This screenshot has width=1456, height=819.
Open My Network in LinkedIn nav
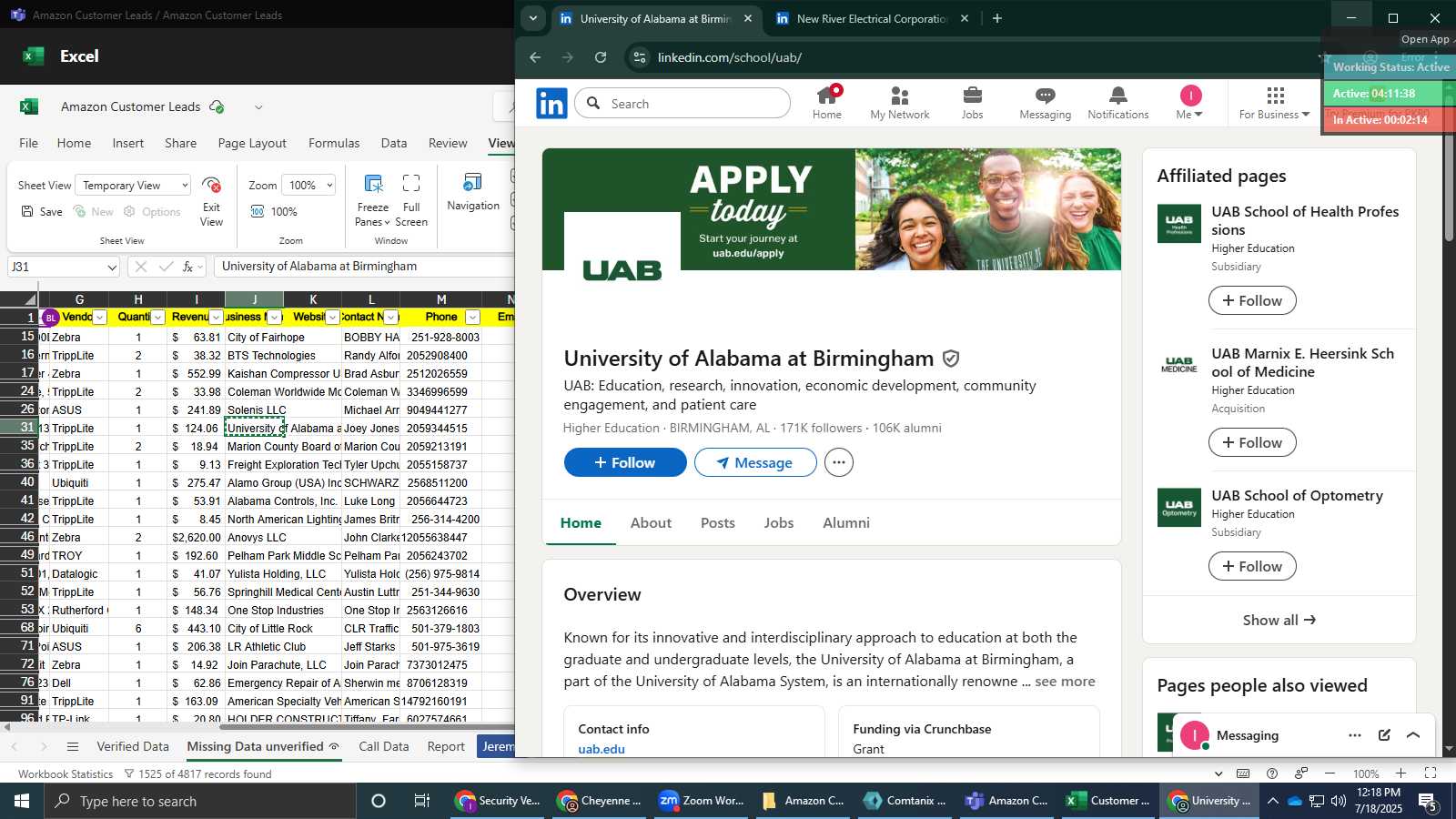899,103
